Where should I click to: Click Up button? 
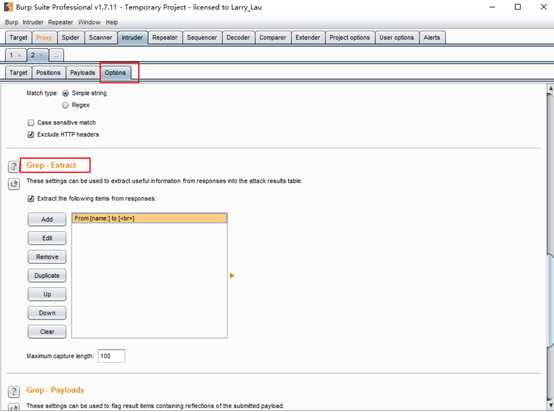click(47, 294)
